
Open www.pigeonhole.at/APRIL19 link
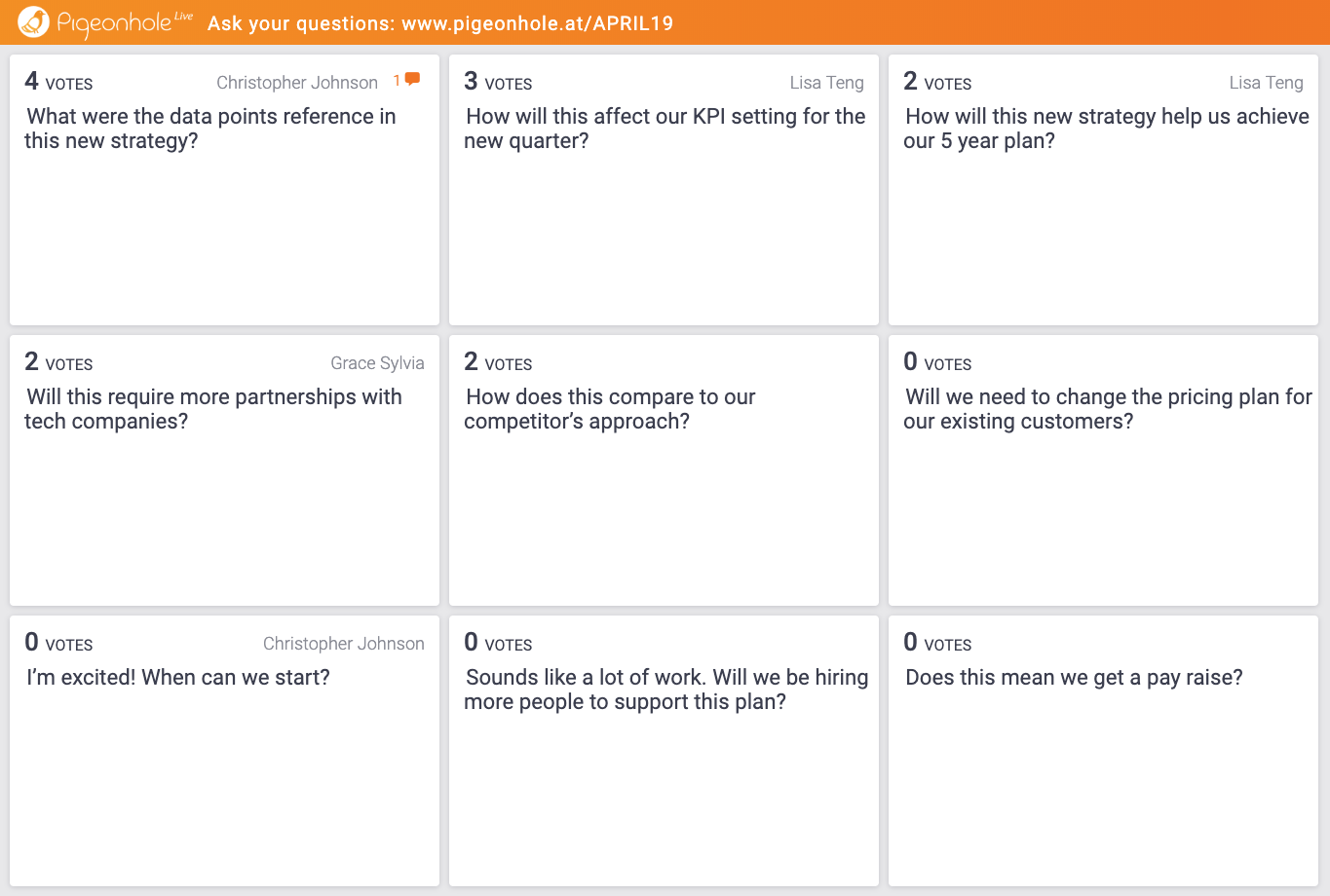pos(534,23)
